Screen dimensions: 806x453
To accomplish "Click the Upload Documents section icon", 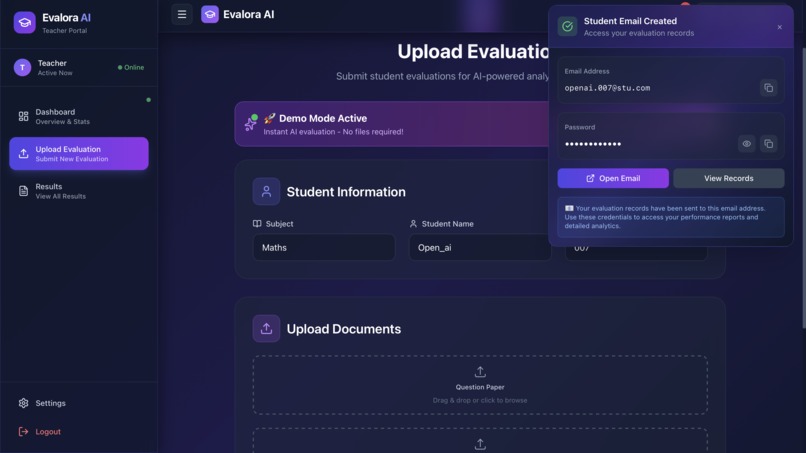I will click(266, 329).
